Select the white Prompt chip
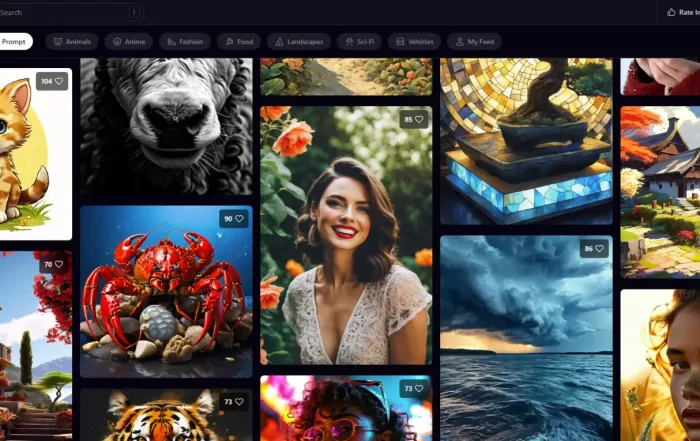This screenshot has height=441, width=700. pyautogui.click(x=15, y=42)
